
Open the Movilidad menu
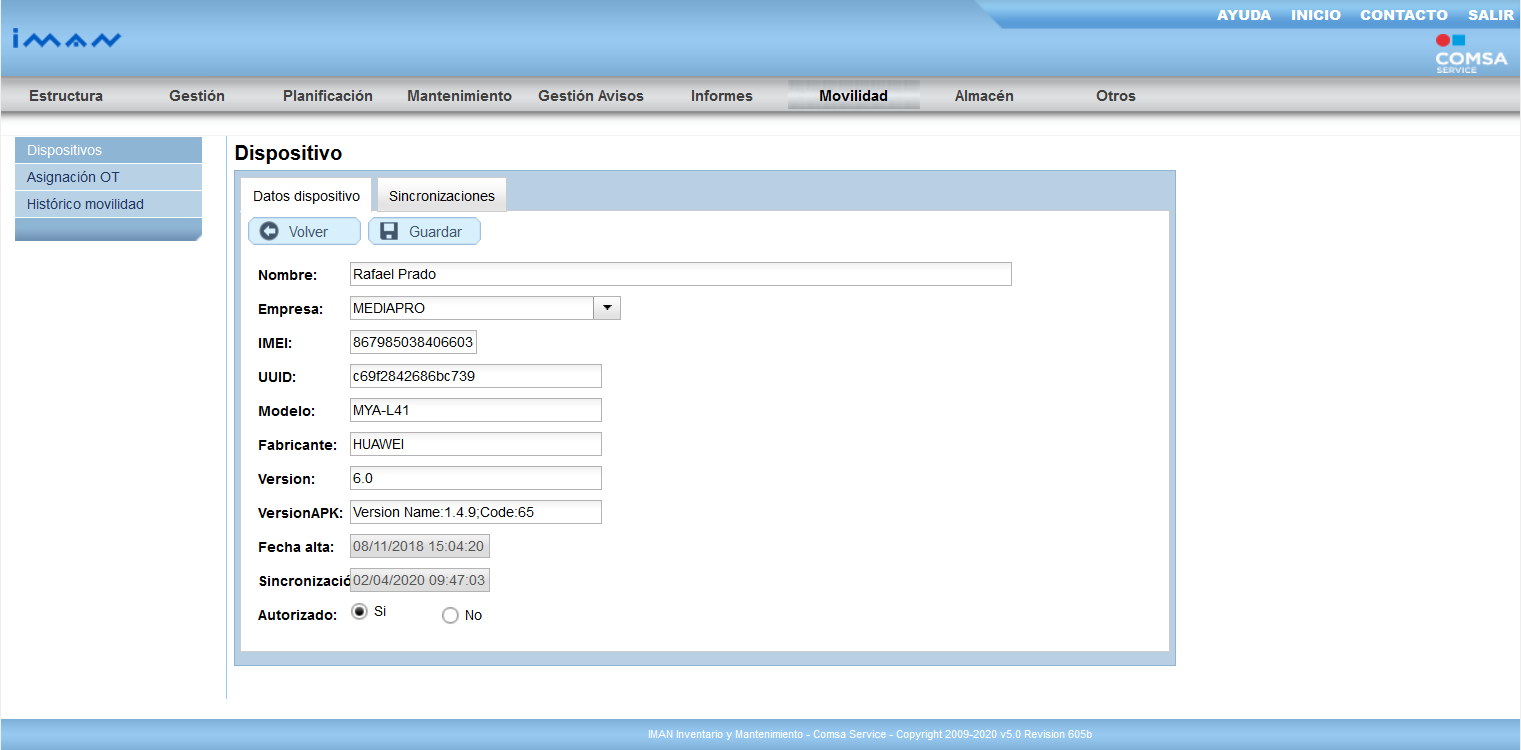(x=853, y=96)
